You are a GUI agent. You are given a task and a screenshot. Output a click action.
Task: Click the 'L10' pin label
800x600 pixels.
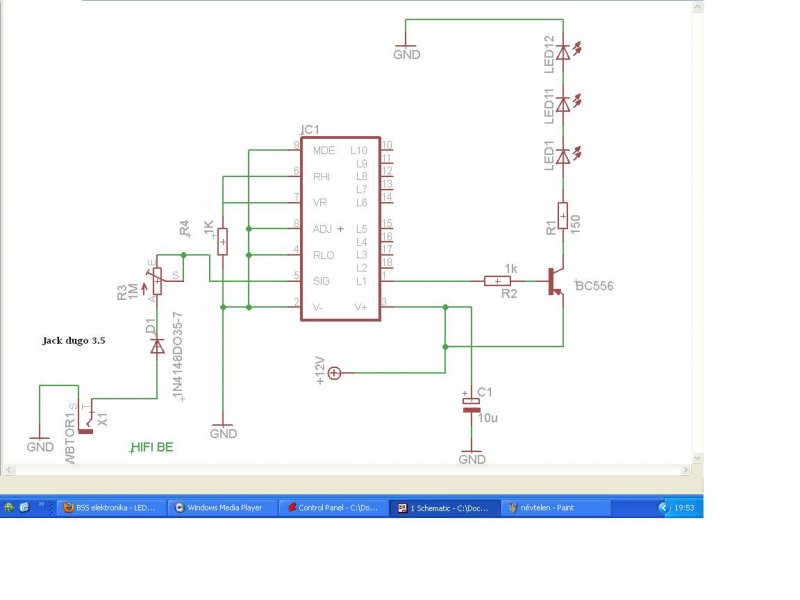(359, 151)
